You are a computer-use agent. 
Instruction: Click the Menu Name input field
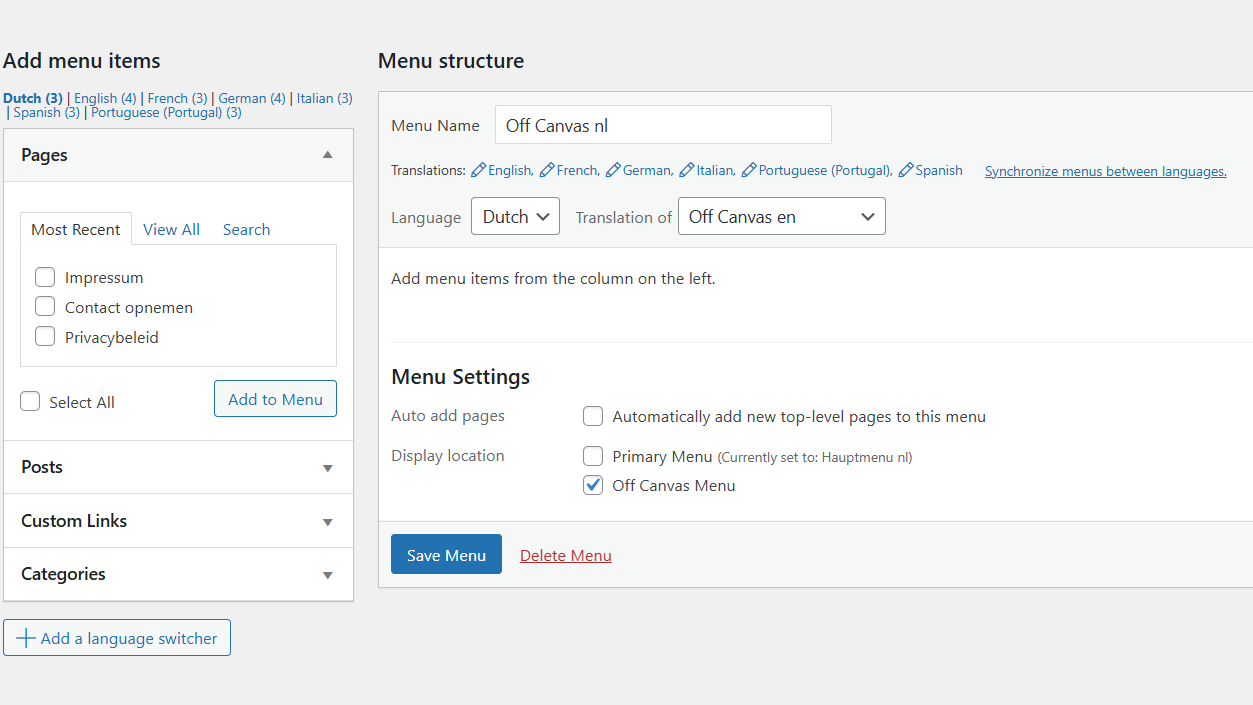point(663,125)
